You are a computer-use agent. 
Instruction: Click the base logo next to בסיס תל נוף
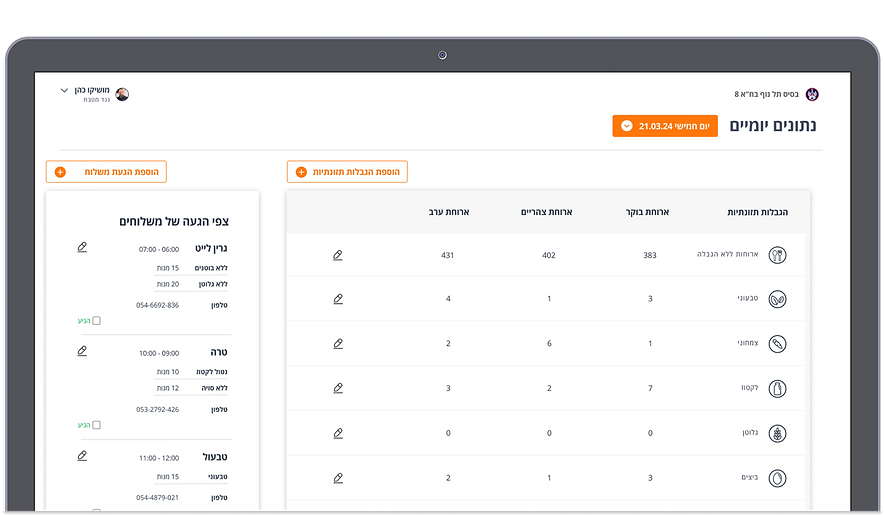tap(812, 94)
